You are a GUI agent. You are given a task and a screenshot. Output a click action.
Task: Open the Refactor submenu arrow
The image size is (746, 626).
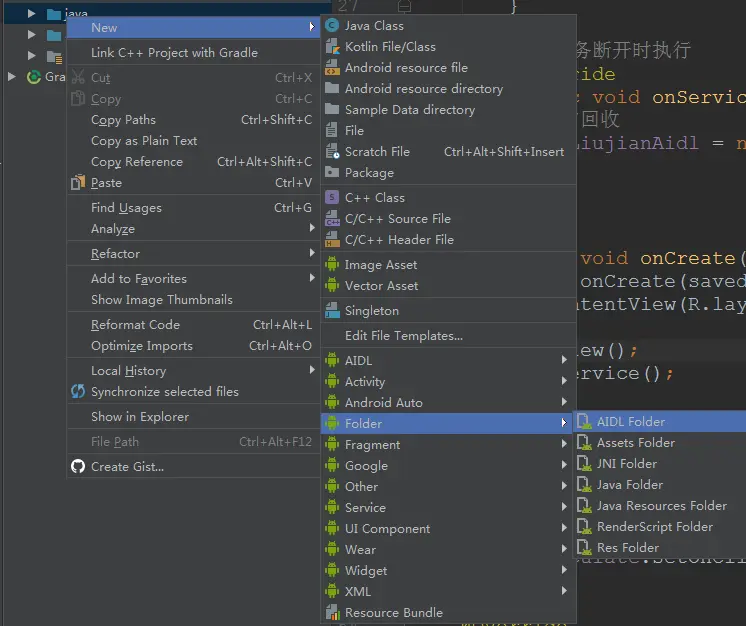[312, 253]
